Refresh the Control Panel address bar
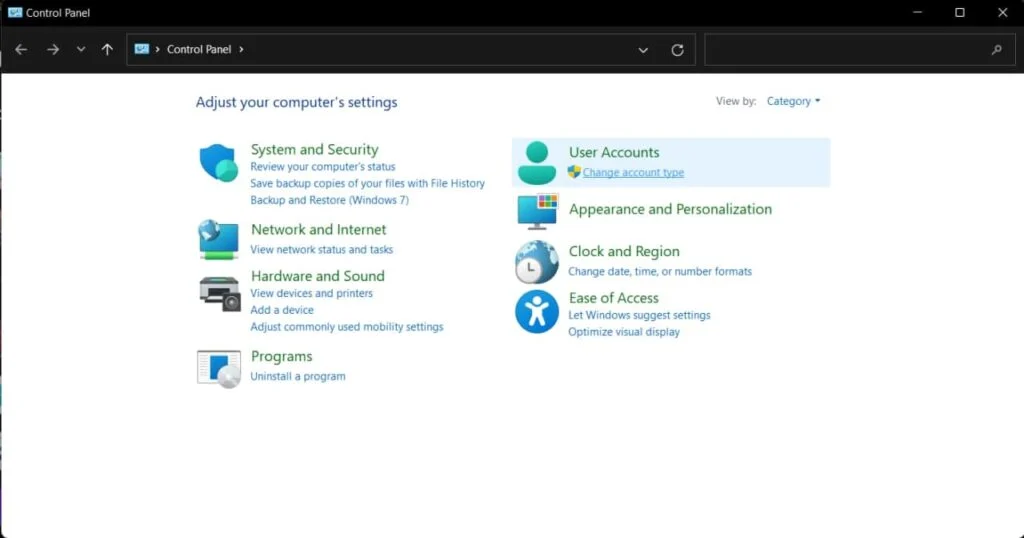Screen dimensions: 1024x538 coord(677,49)
